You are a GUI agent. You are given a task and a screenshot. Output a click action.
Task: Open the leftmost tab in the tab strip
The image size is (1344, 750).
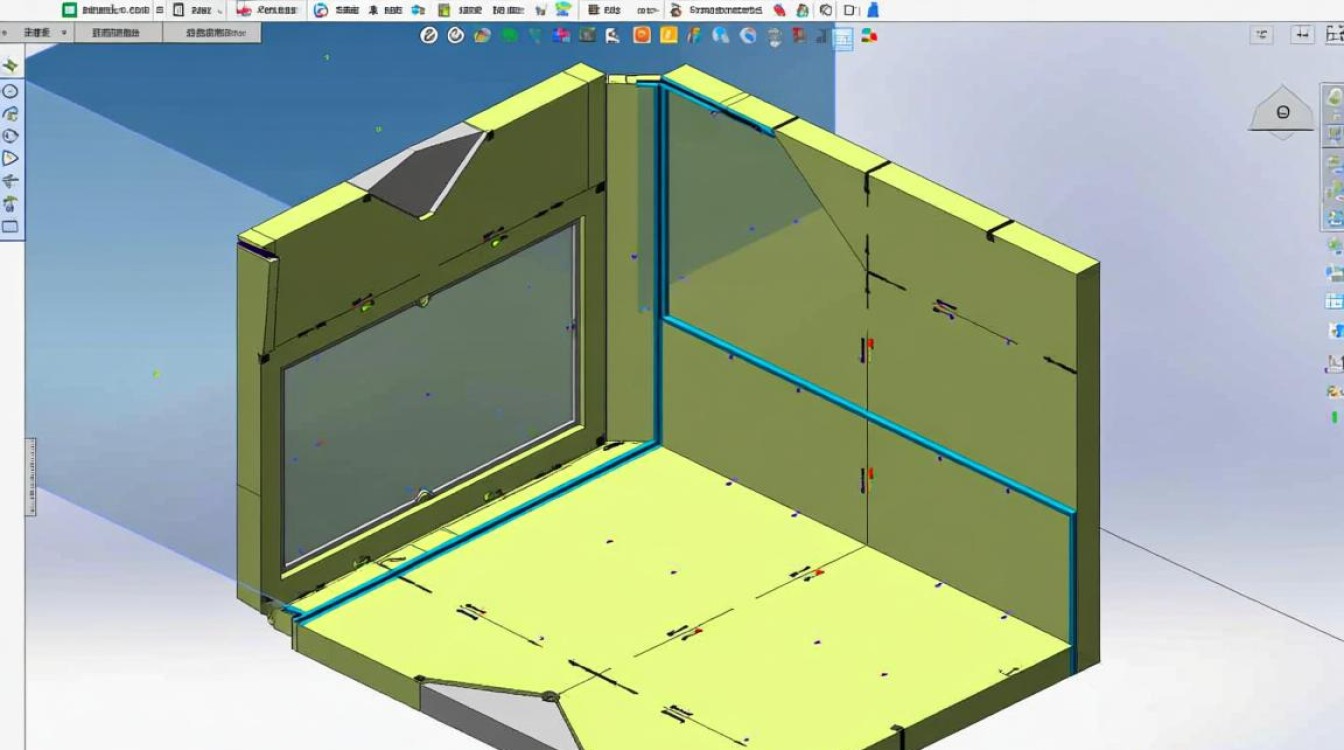(x=37, y=32)
